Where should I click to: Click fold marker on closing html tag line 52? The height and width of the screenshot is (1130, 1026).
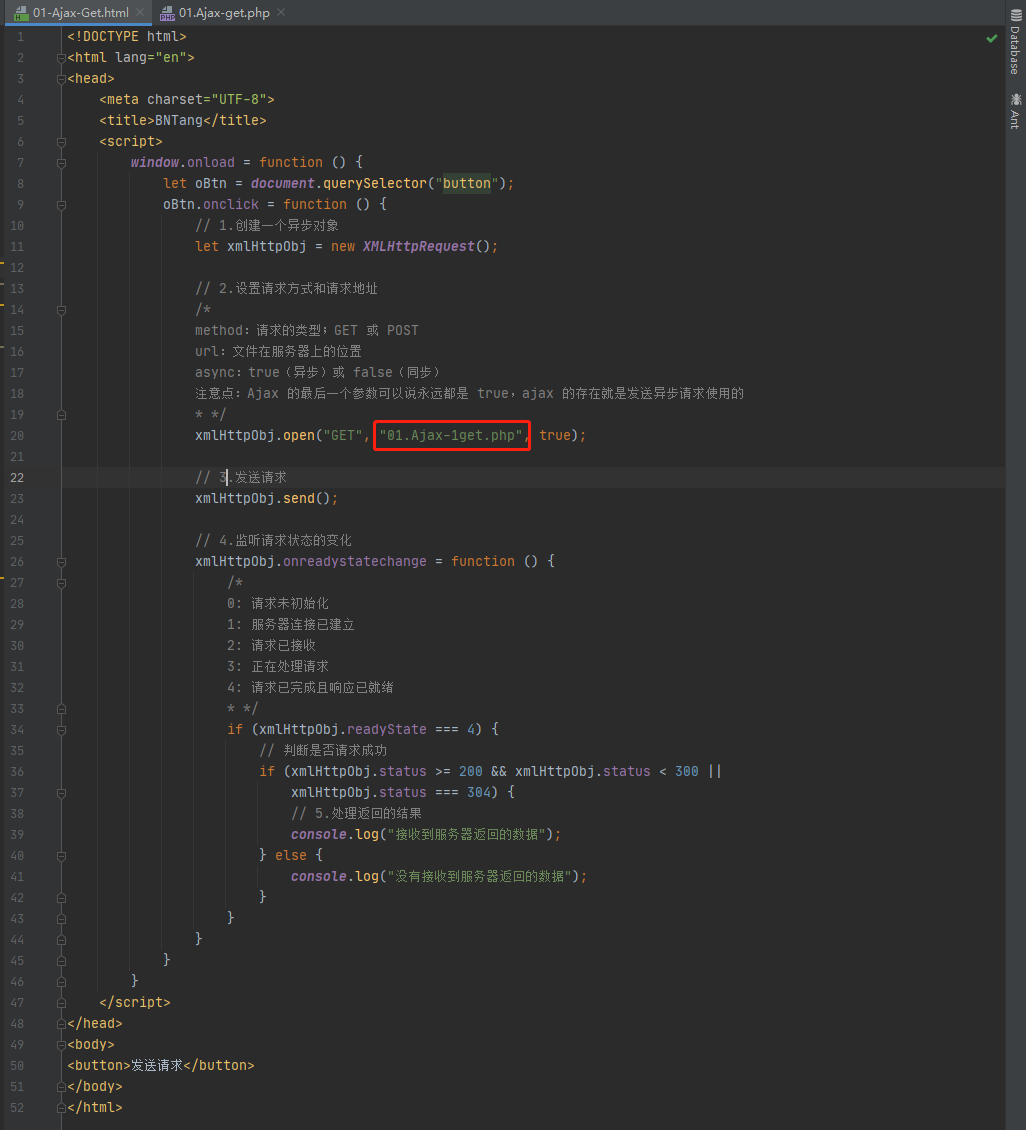pyautogui.click(x=61, y=1108)
